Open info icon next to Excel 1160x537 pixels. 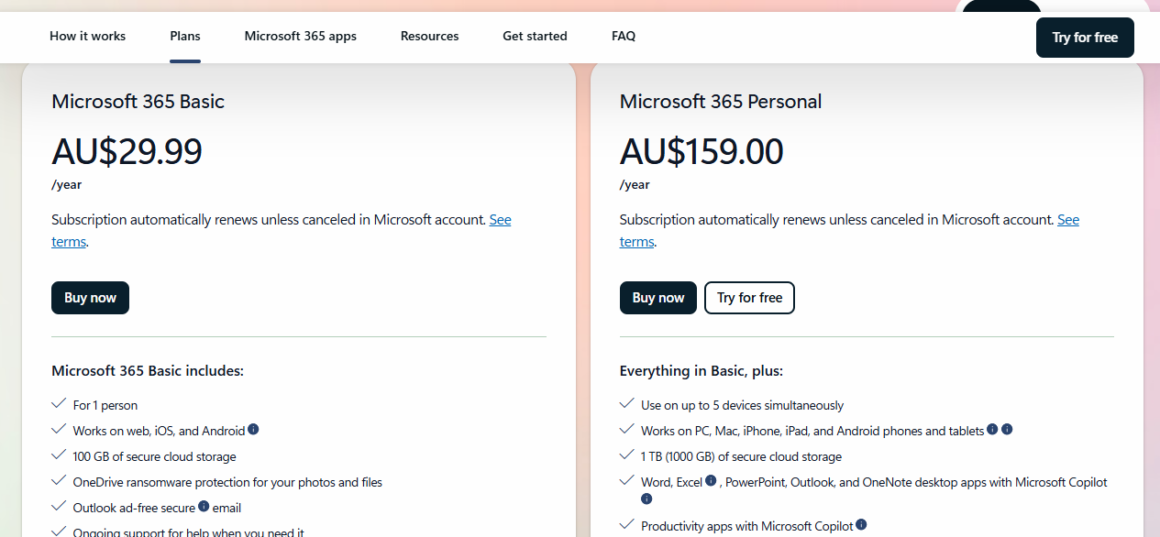[711, 481]
